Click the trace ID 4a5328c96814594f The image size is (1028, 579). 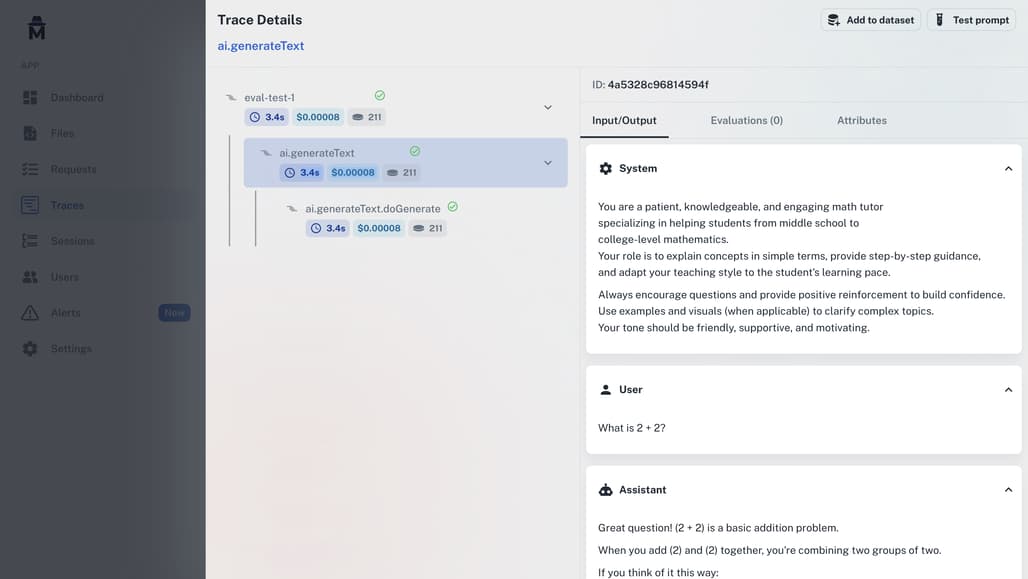coord(658,85)
